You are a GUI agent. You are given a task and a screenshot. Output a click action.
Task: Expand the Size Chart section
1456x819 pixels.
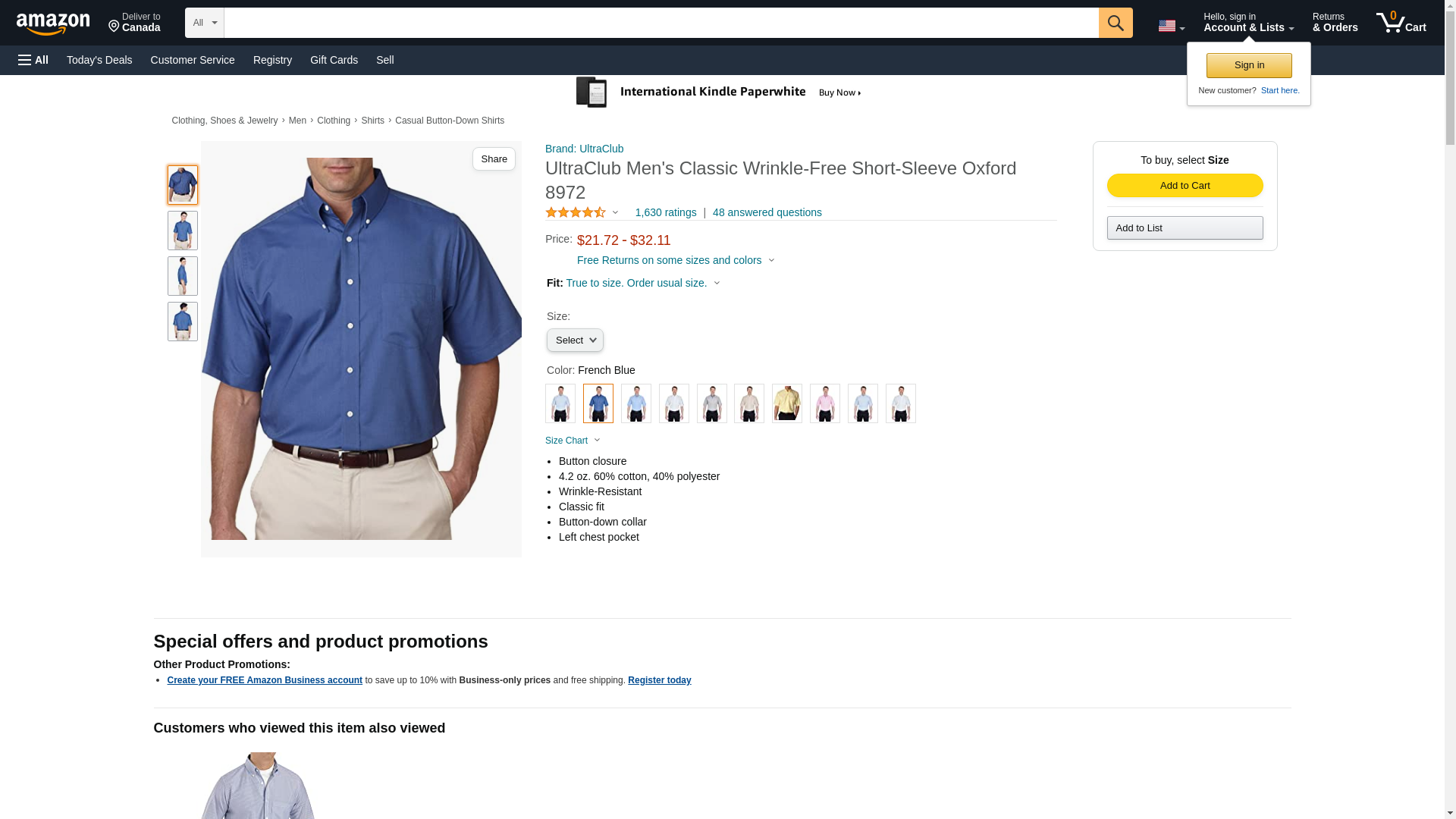coord(573,441)
